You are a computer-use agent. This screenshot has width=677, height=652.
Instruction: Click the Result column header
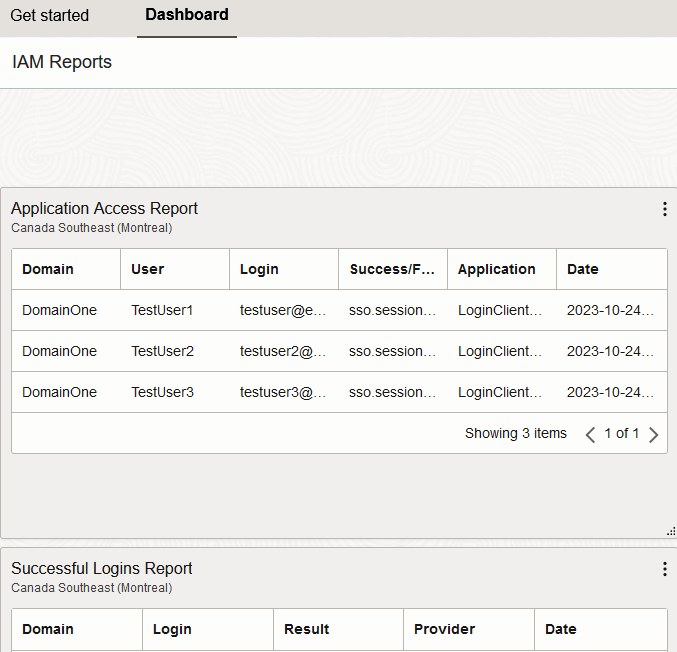click(x=338, y=629)
